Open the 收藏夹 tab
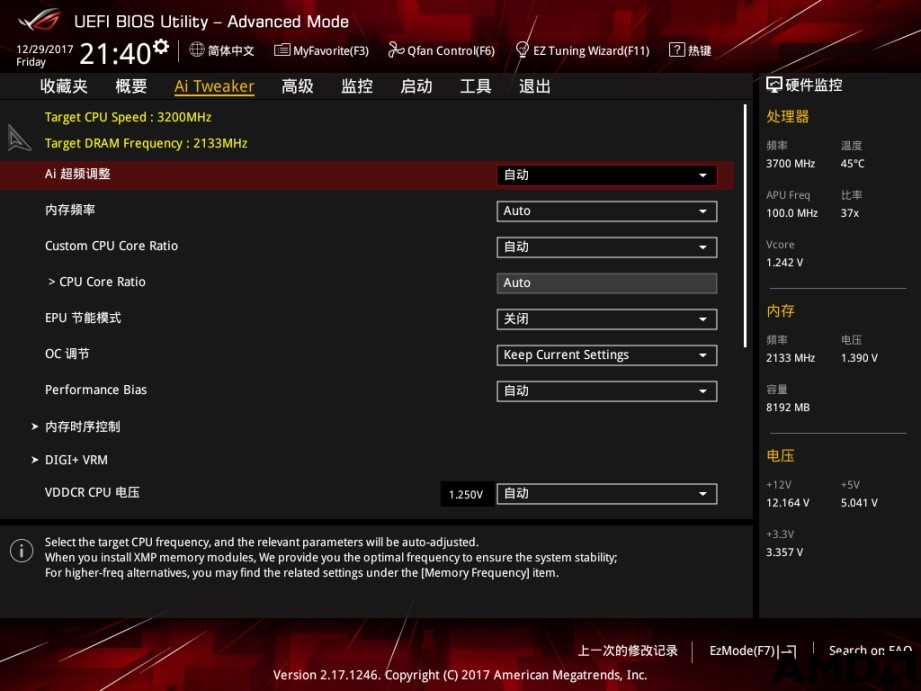 pos(64,86)
